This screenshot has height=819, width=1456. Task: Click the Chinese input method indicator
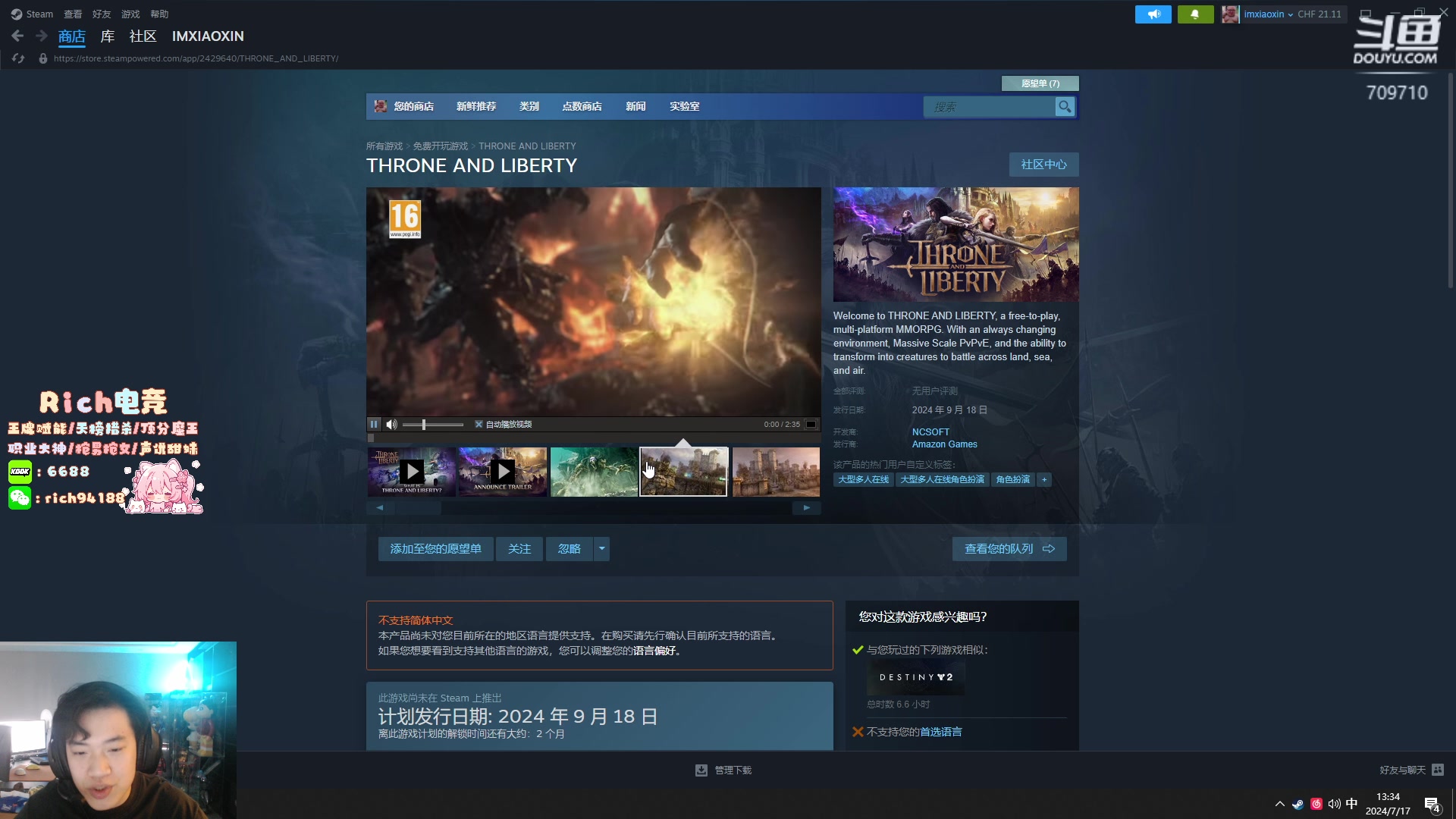pos(1351,804)
